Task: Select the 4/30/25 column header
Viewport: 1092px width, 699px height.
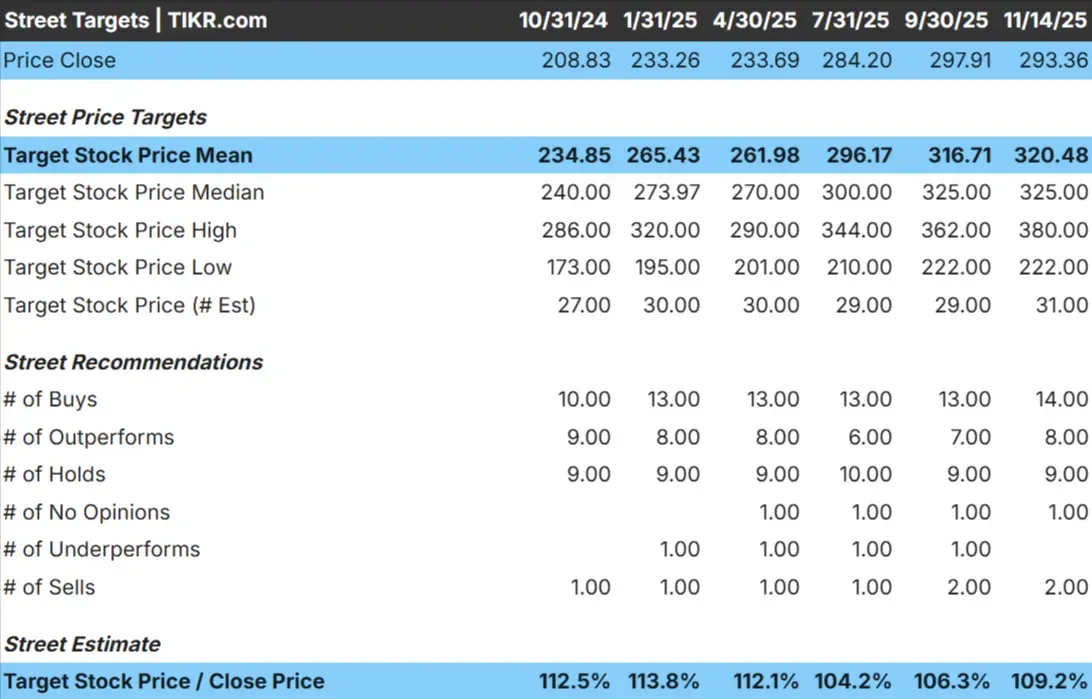Action: [756, 20]
